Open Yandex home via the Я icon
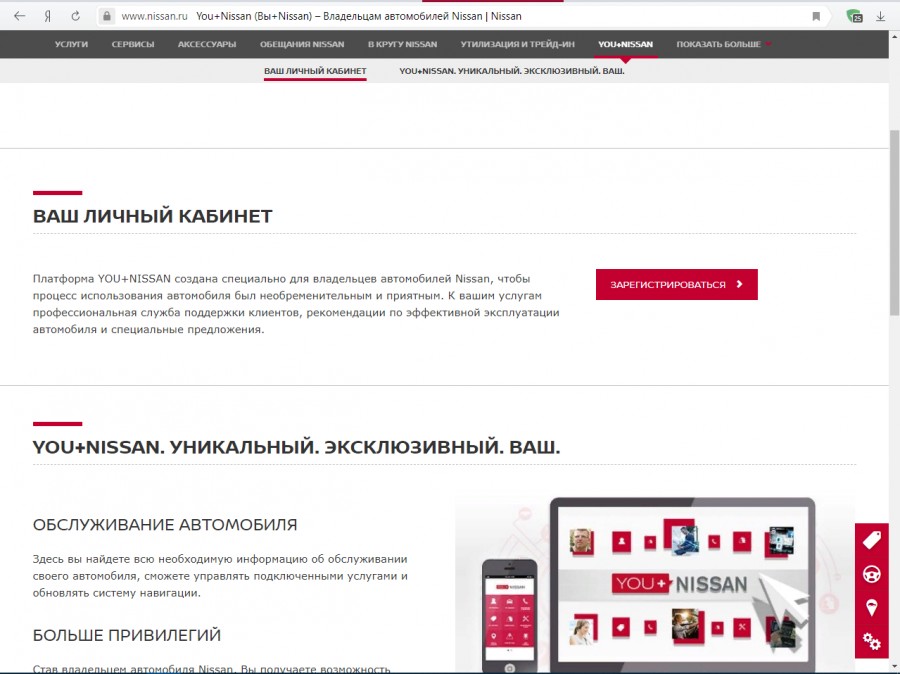900x674 pixels. point(48,16)
